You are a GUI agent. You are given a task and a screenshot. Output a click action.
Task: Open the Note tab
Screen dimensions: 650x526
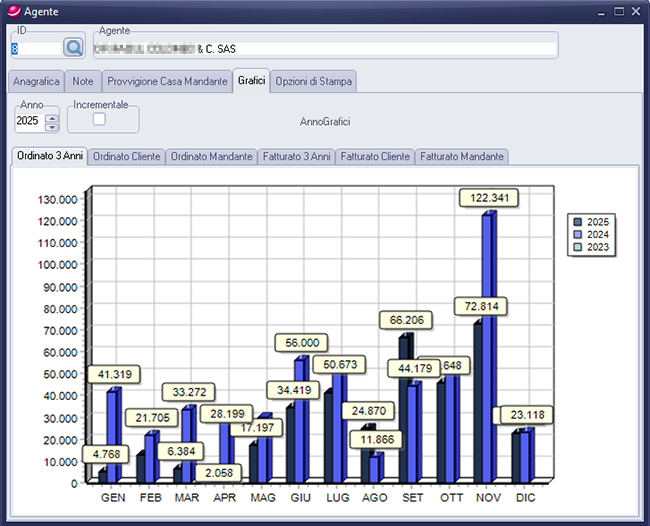click(x=84, y=81)
